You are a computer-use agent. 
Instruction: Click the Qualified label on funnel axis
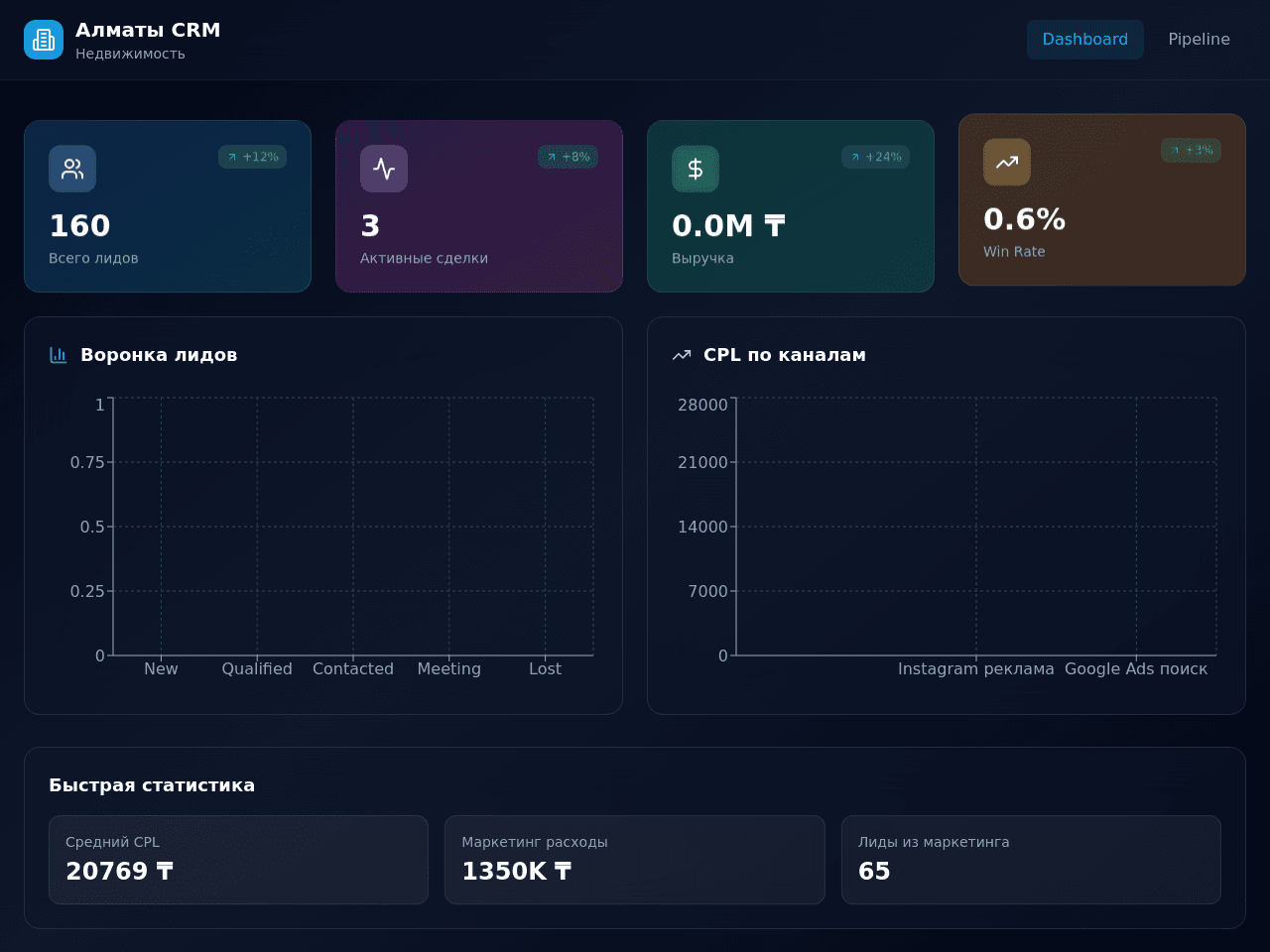coord(257,669)
